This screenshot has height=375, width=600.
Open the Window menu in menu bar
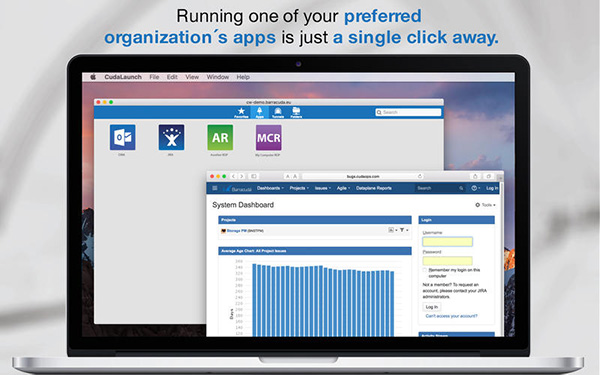coord(218,77)
